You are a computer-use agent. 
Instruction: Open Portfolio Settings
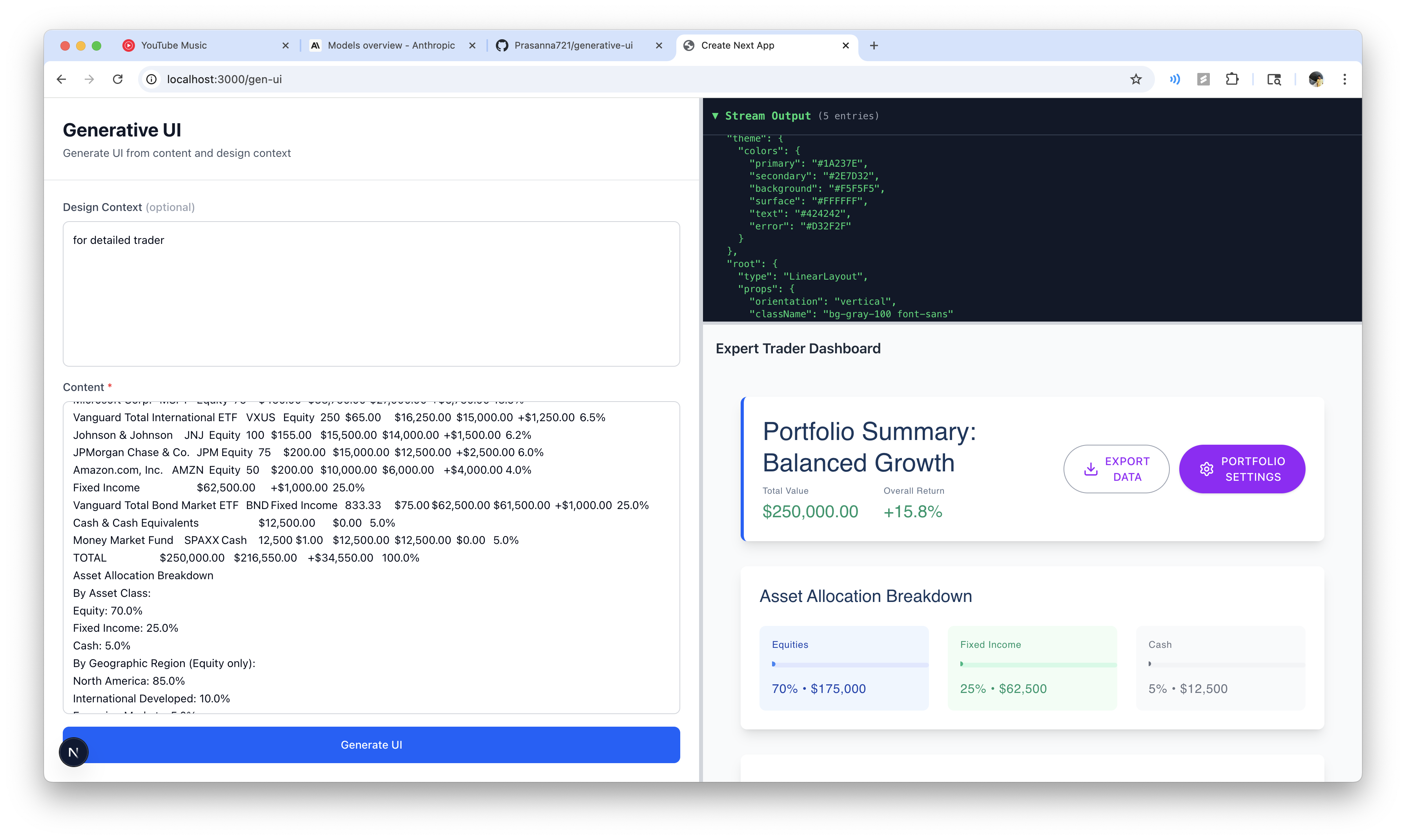pos(1242,469)
